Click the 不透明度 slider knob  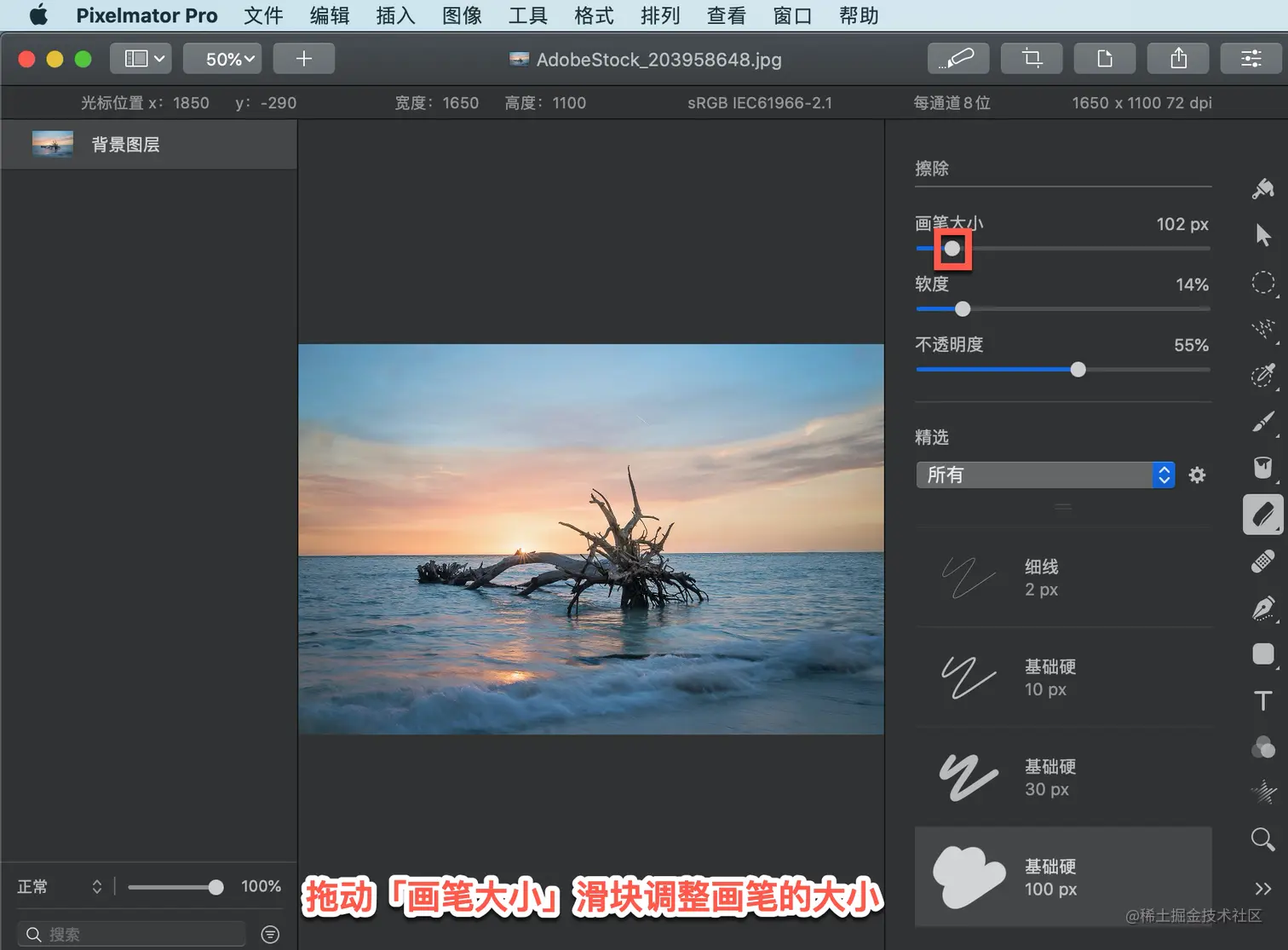tap(1078, 370)
